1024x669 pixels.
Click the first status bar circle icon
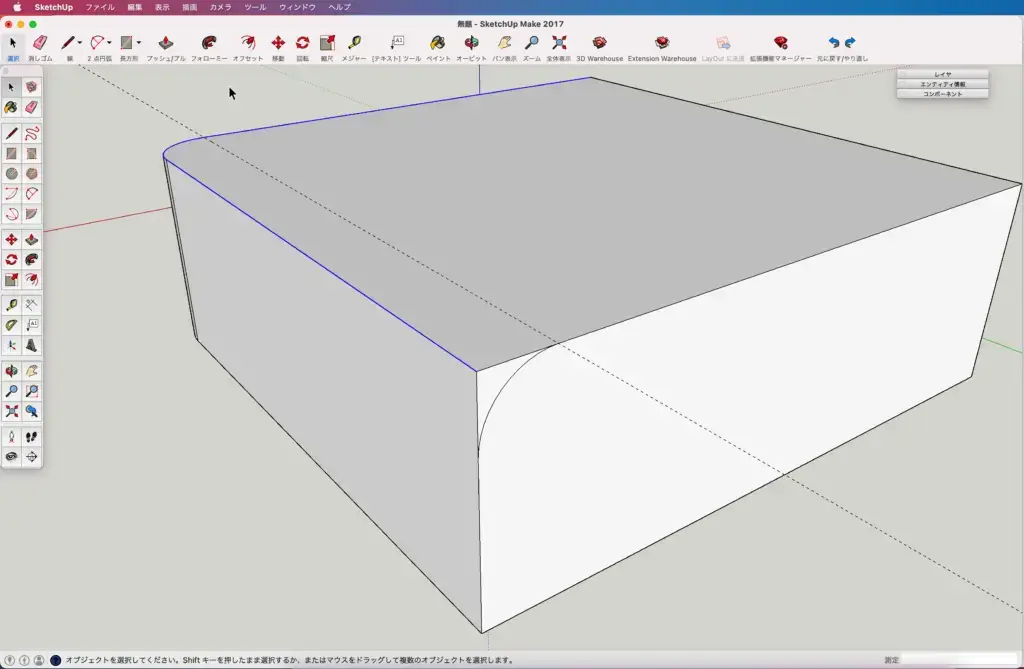tap(10, 660)
